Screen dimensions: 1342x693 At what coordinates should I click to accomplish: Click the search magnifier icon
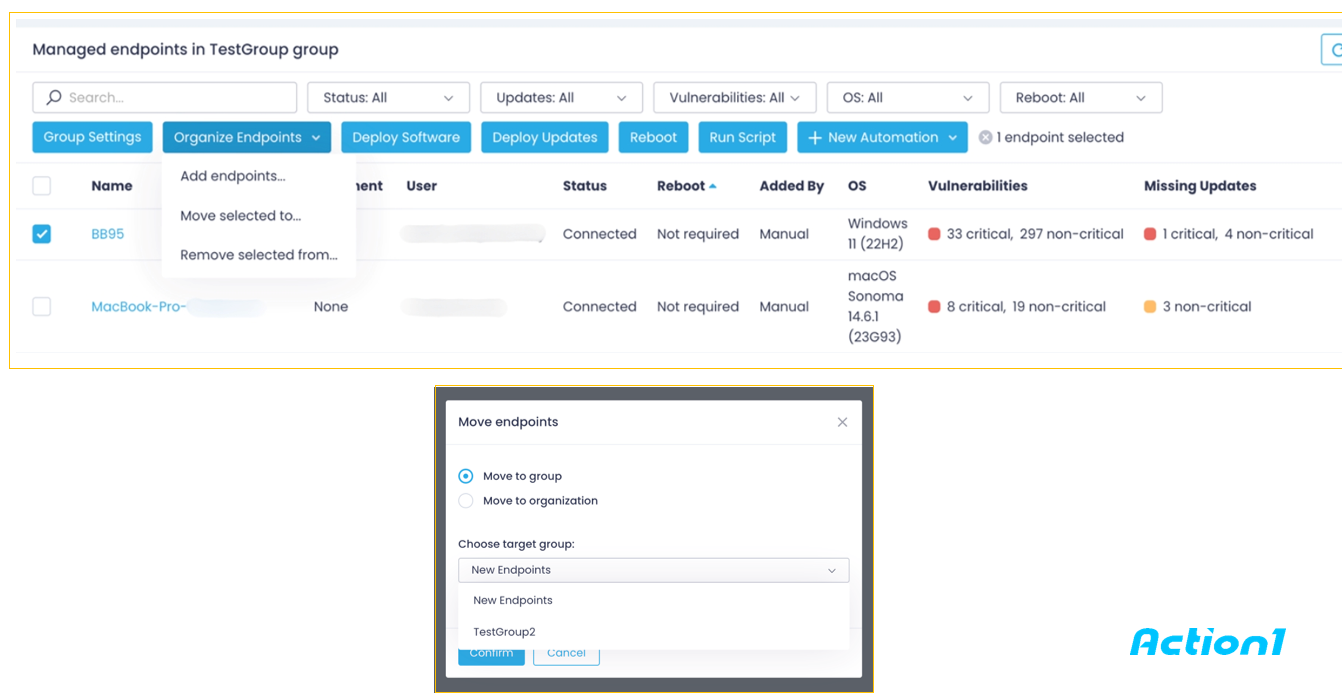(54, 98)
